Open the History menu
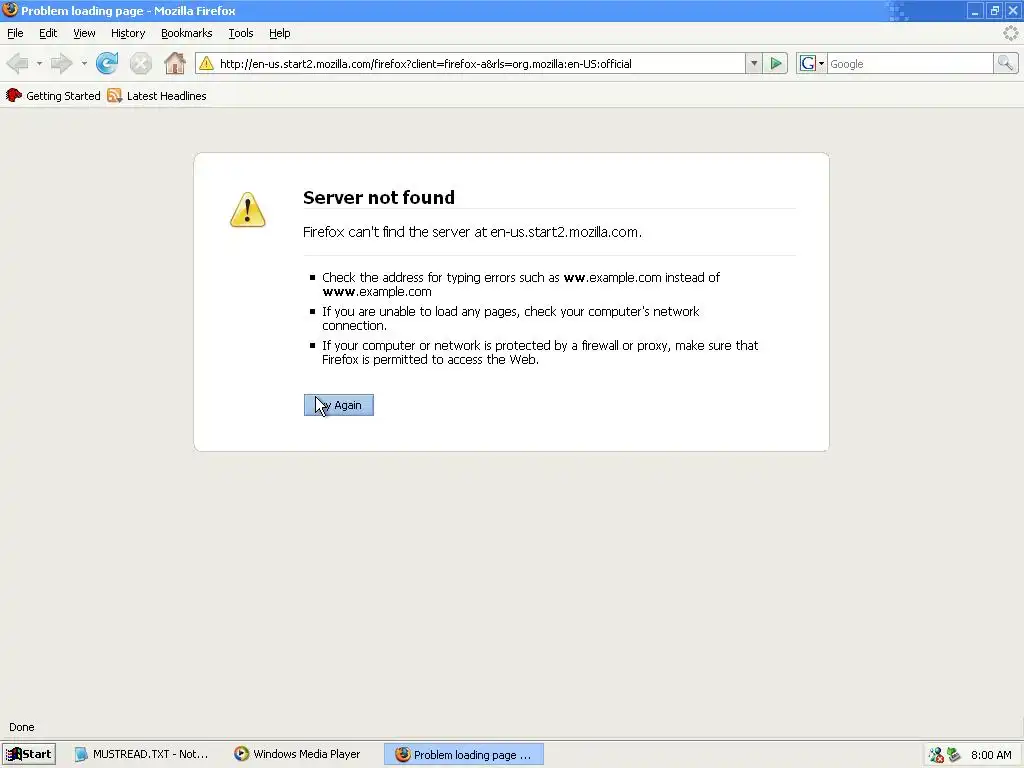 [x=128, y=33]
